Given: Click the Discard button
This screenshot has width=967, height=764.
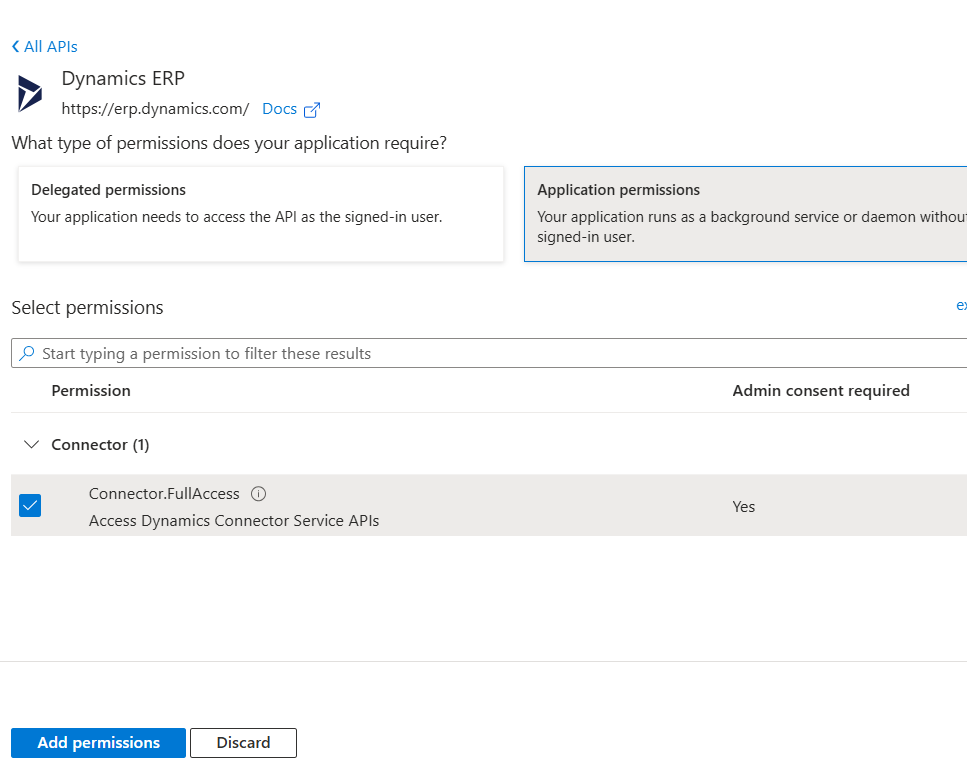Looking at the screenshot, I should [243, 743].
